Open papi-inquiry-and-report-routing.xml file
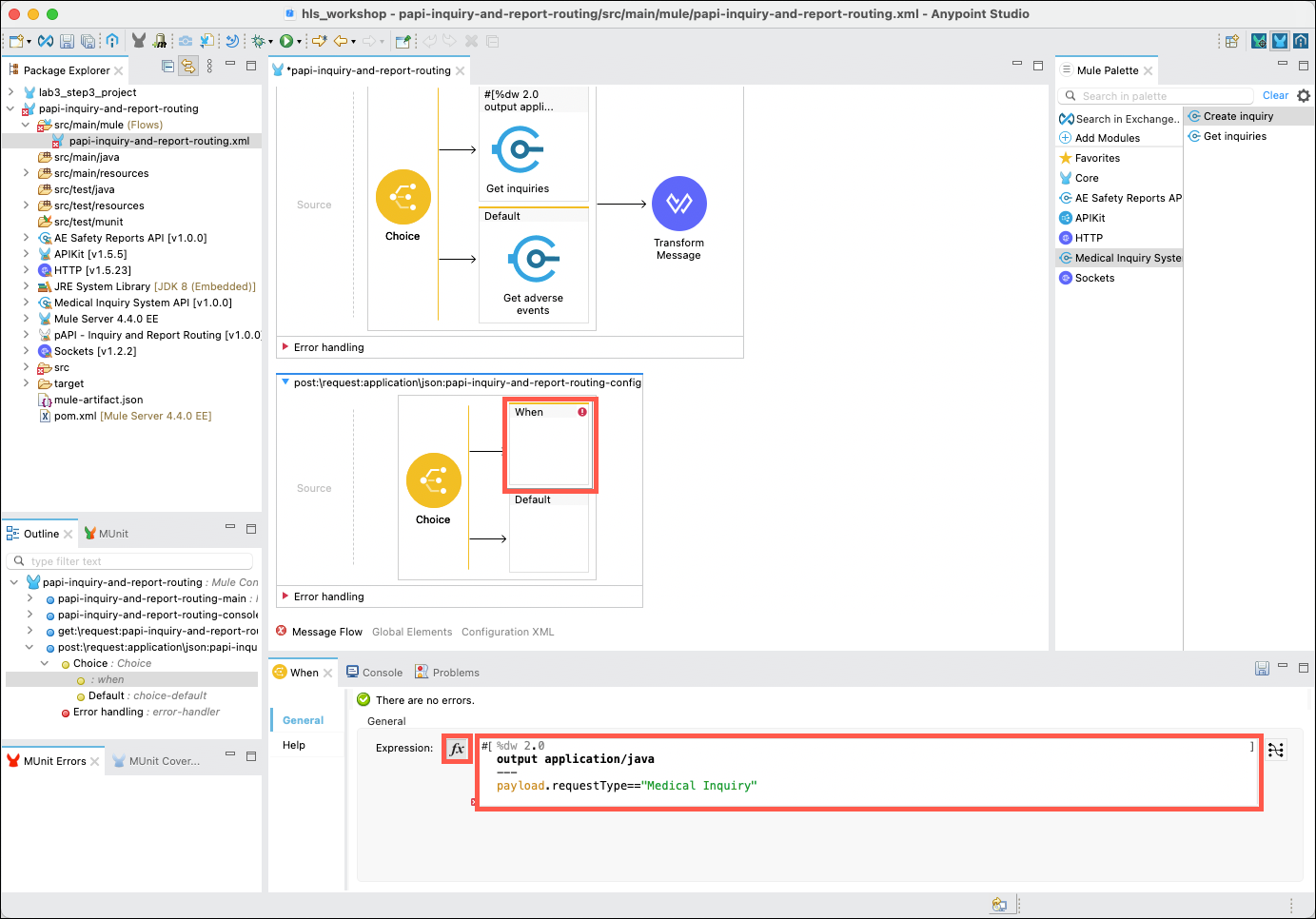Image resolution: width=1316 pixels, height=919 pixels. (x=159, y=141)
